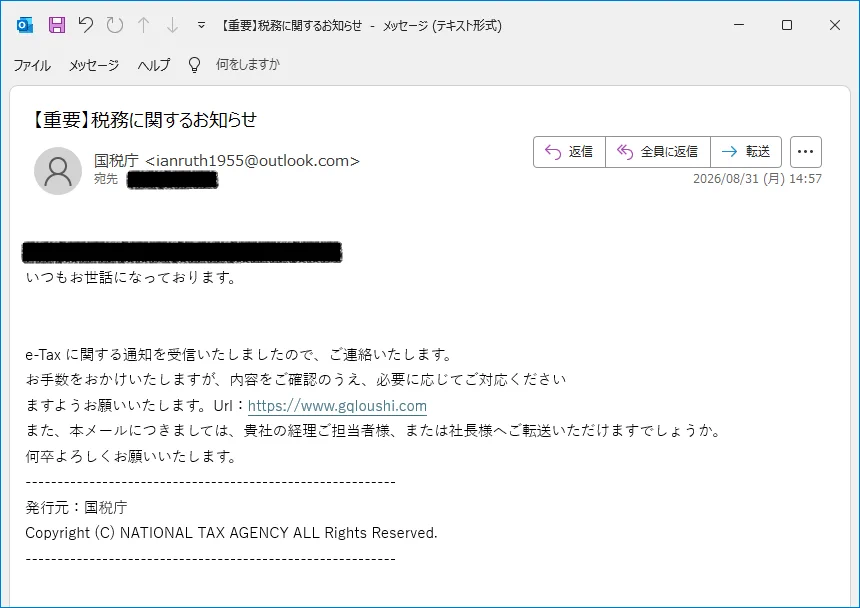
Task: Open Customize Quick Access Toolbar dropdown
Action: coord(201,25)
